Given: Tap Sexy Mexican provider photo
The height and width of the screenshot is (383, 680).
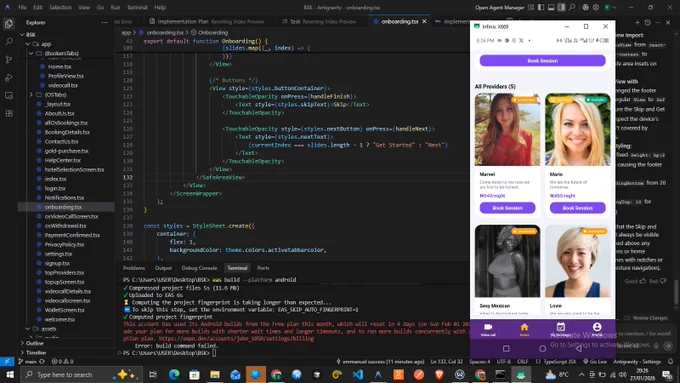Looking at the screenshot, I should [507, 261].
